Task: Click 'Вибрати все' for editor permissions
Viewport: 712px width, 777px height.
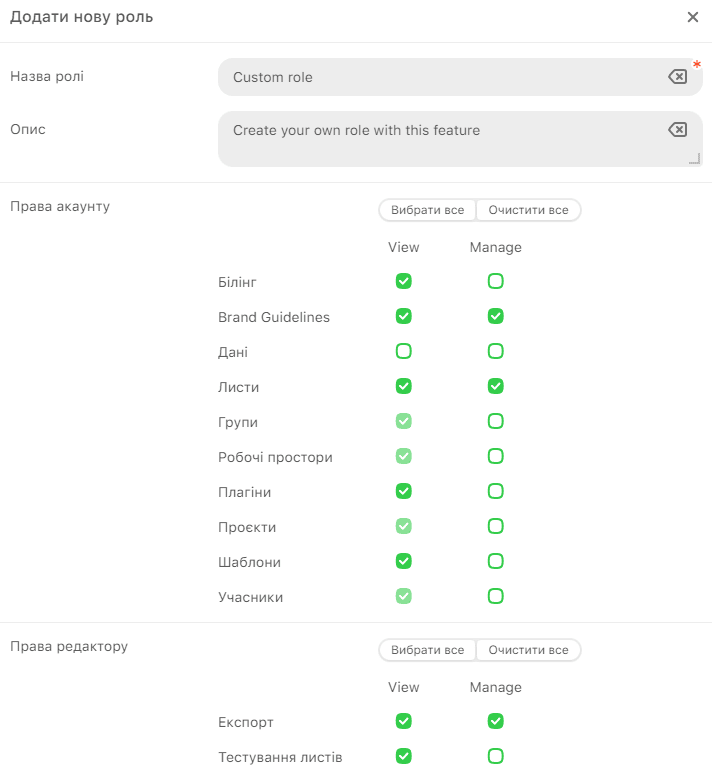Action: (x=427, y=650)
